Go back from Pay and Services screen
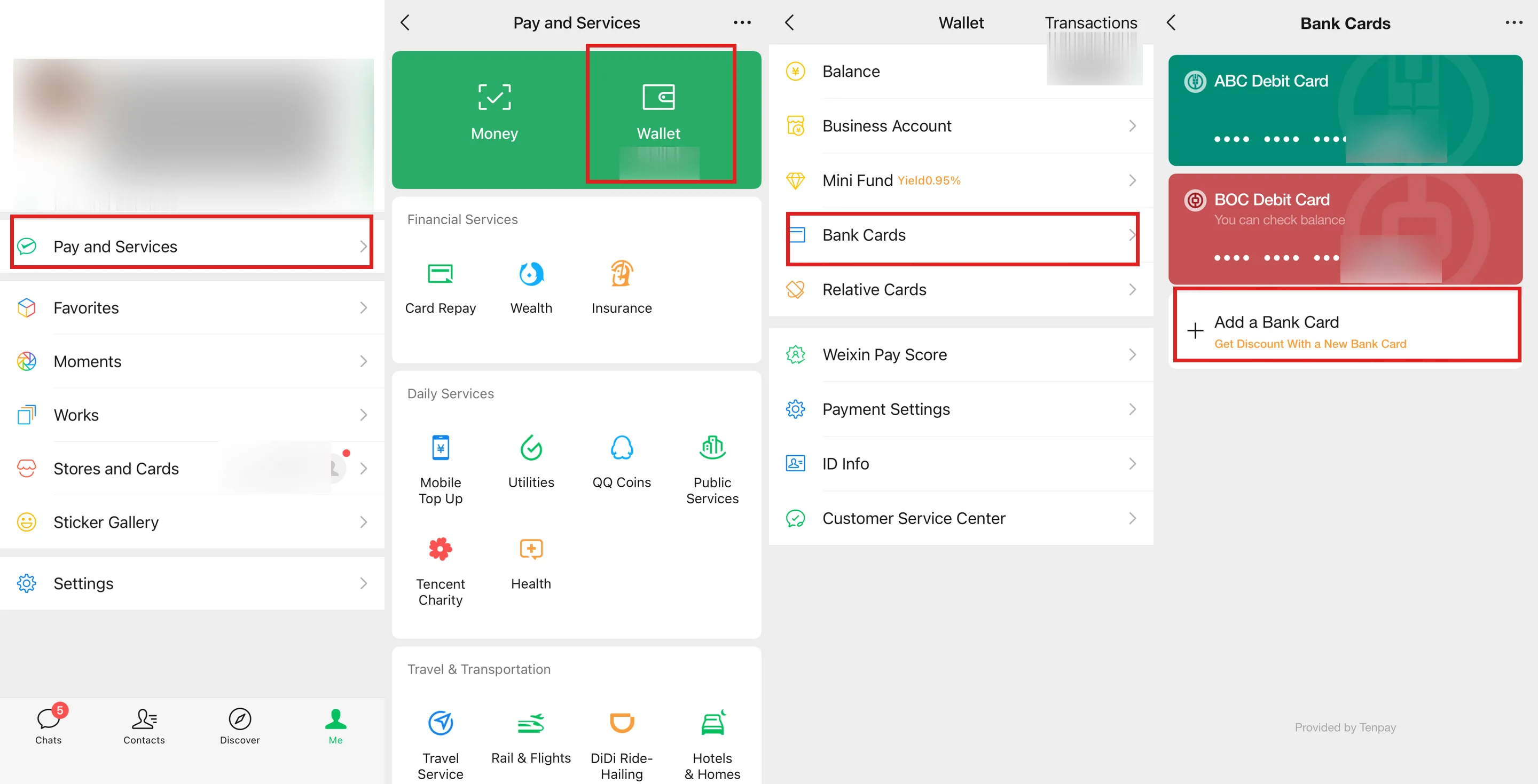The width and height of the screenshot is (1538, 784). click(x=405, y=22)
